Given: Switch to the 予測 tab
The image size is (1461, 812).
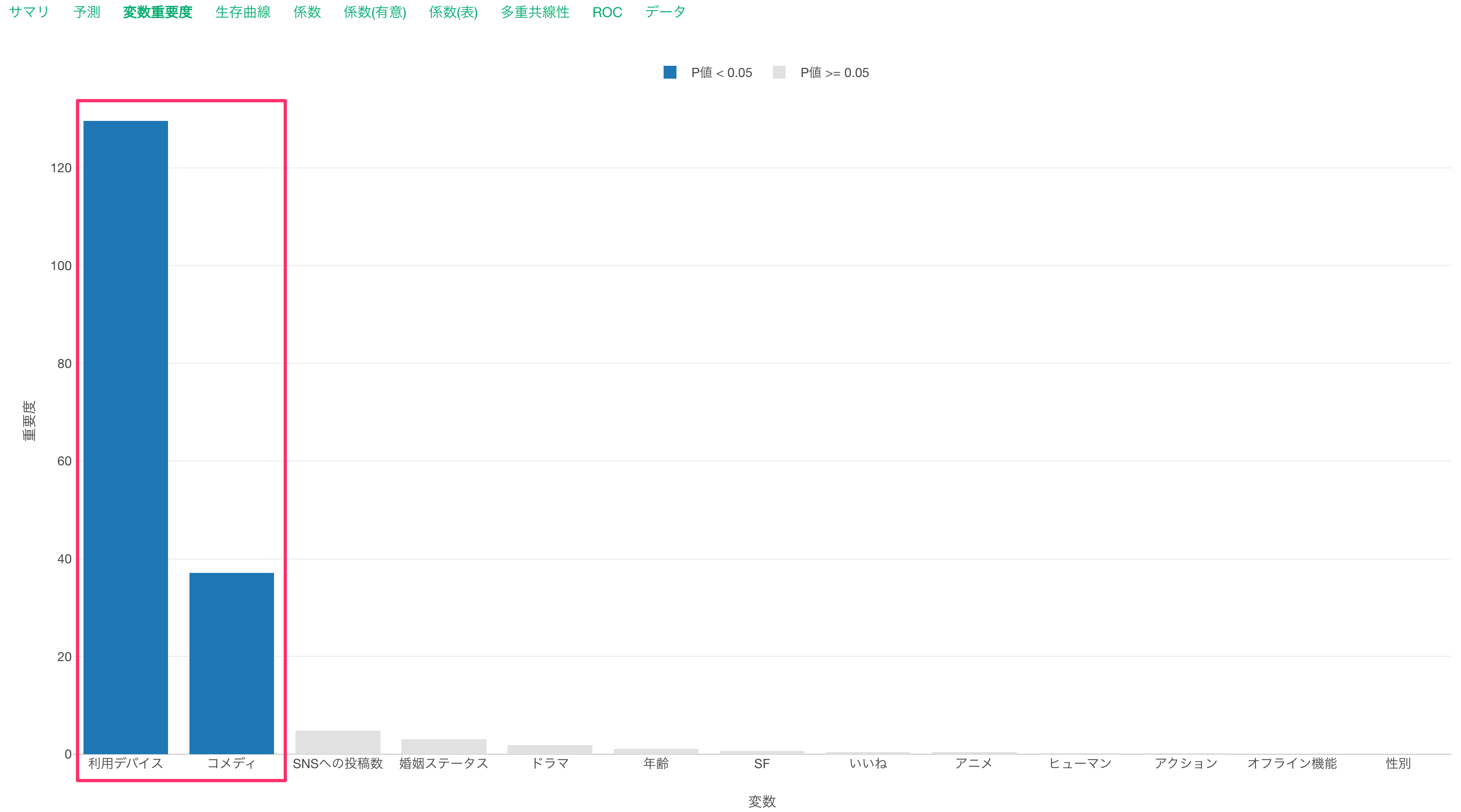Looking at the screenshot, I should click(x=87, y=12).
